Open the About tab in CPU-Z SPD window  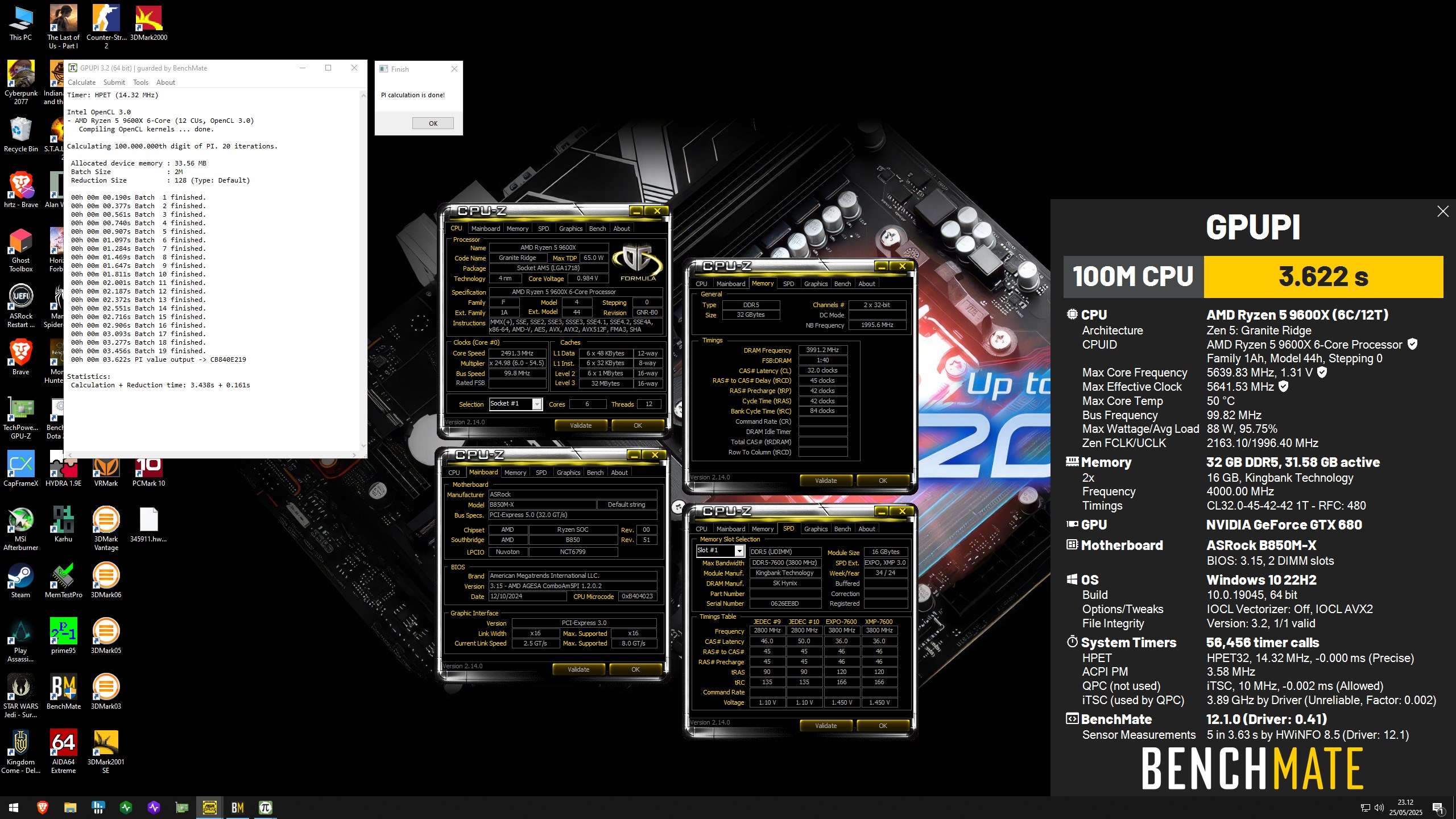[867, 529]
